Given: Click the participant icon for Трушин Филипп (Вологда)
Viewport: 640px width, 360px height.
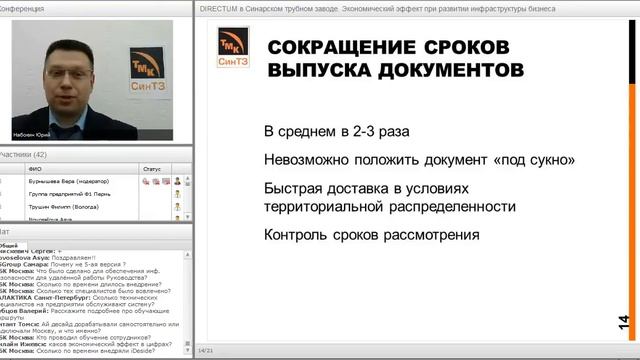Looking at the screenshot, I should (178, 207).
